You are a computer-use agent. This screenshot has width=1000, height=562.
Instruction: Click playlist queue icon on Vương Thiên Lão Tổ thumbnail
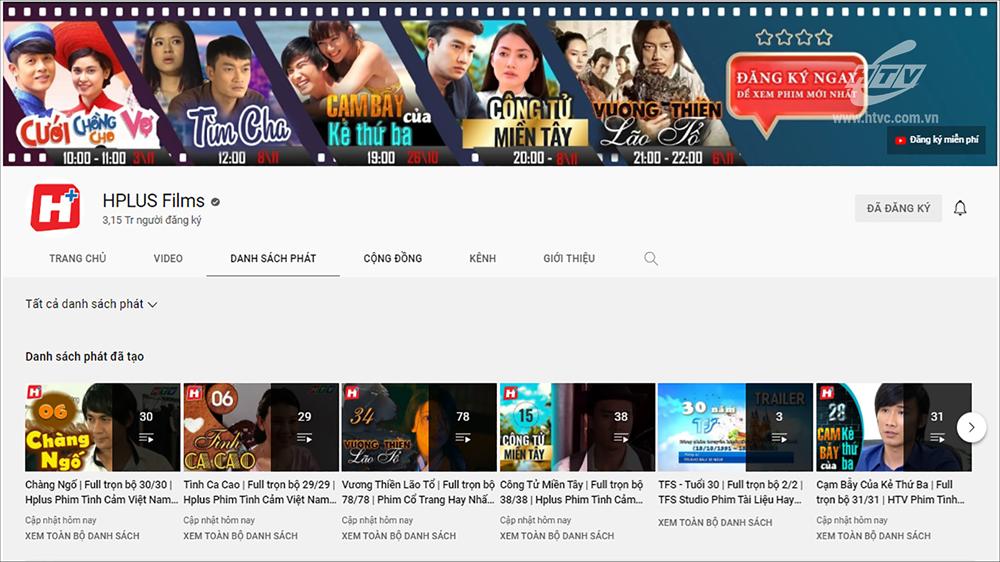[462, 438]
